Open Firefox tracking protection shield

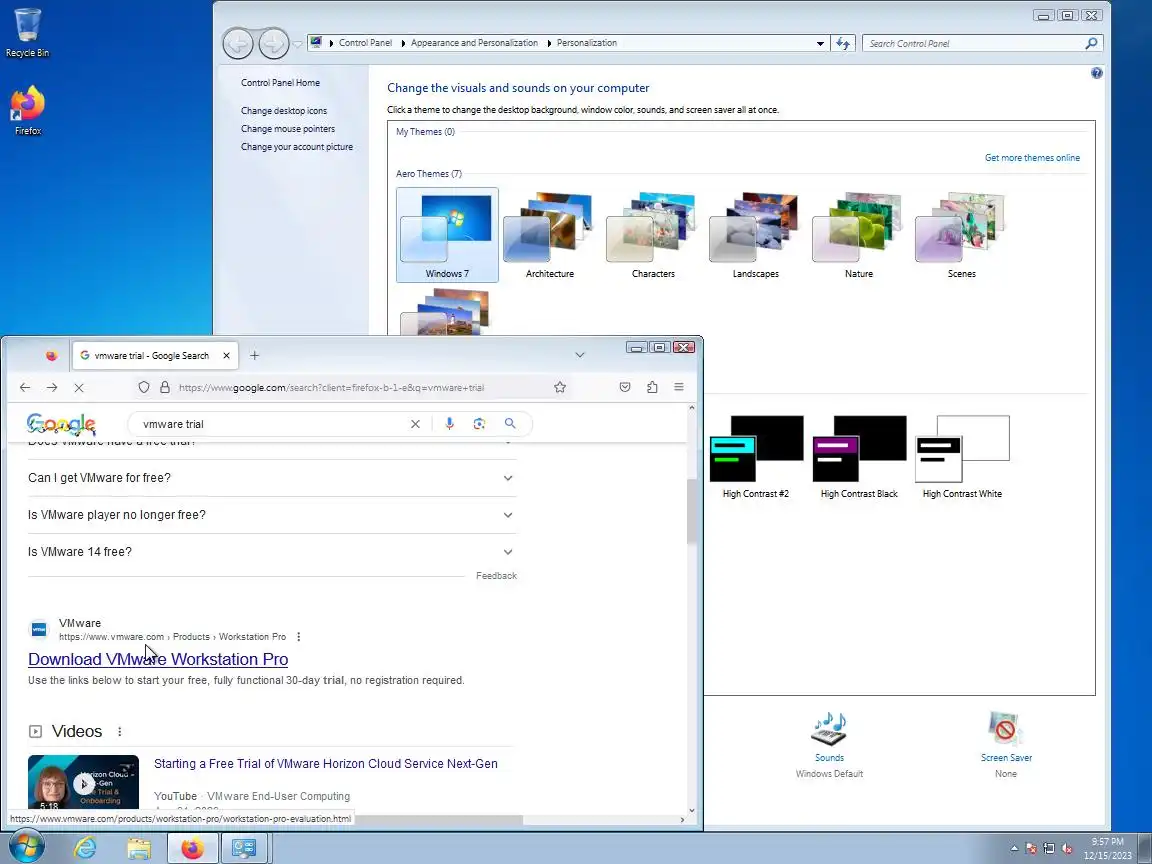[144, 387]
